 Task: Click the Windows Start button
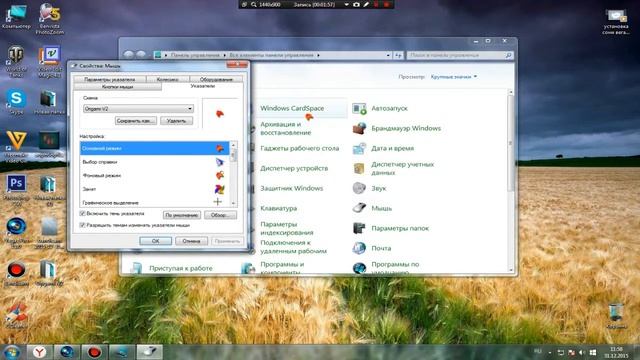pyautogui.click(x=12, y=352)
